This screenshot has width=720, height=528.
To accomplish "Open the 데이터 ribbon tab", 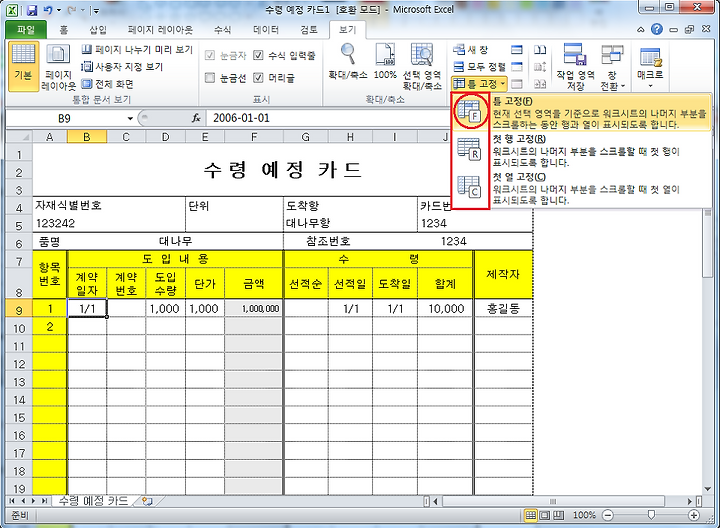I will (x=266, y=30).
